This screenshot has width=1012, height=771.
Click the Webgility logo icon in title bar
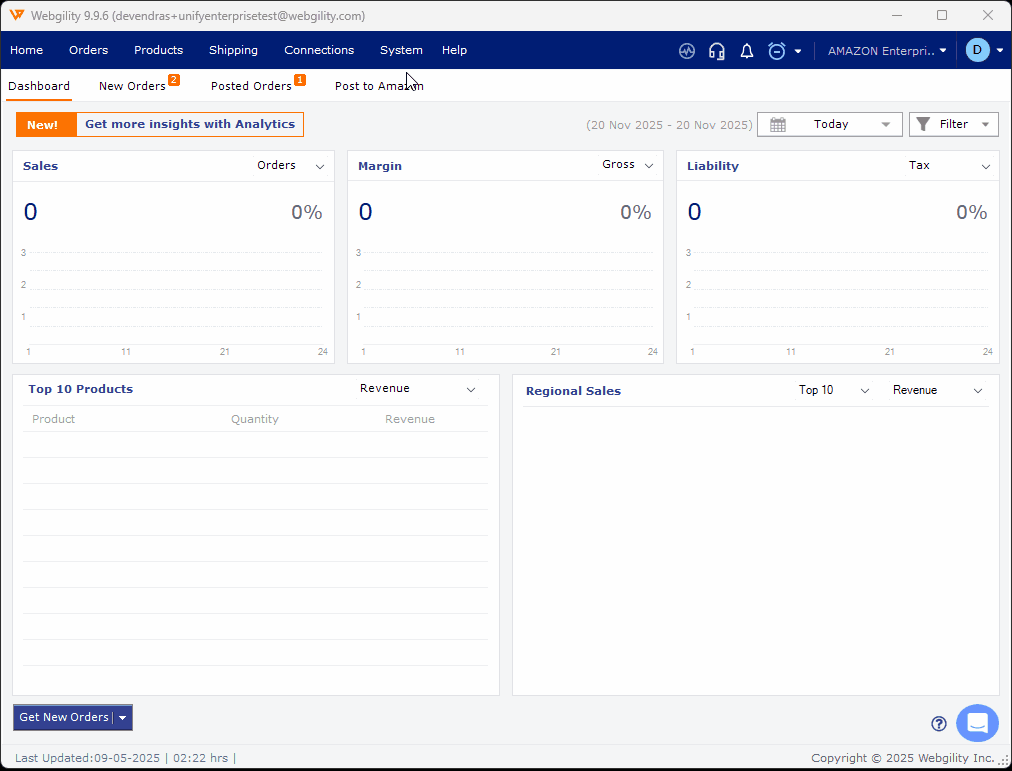tap(17, 15)
